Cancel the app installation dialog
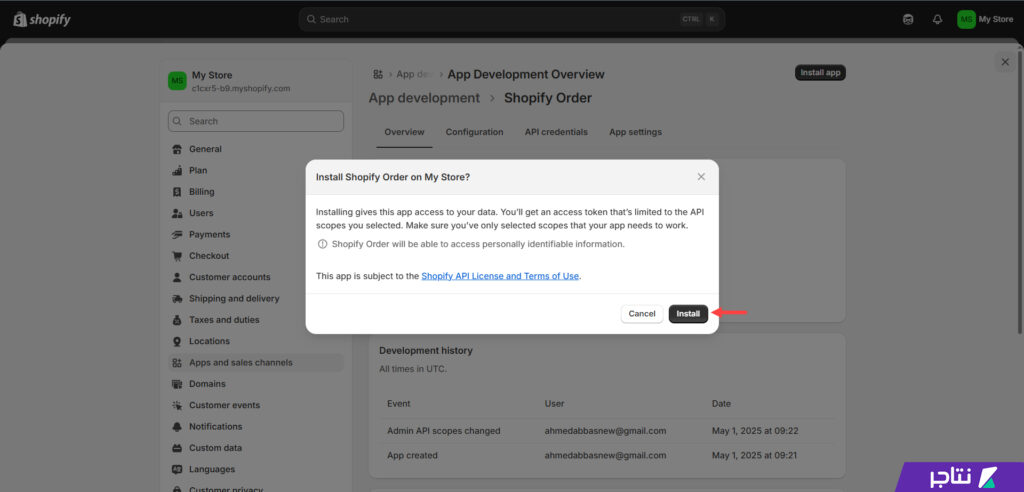 coord(642,314)
